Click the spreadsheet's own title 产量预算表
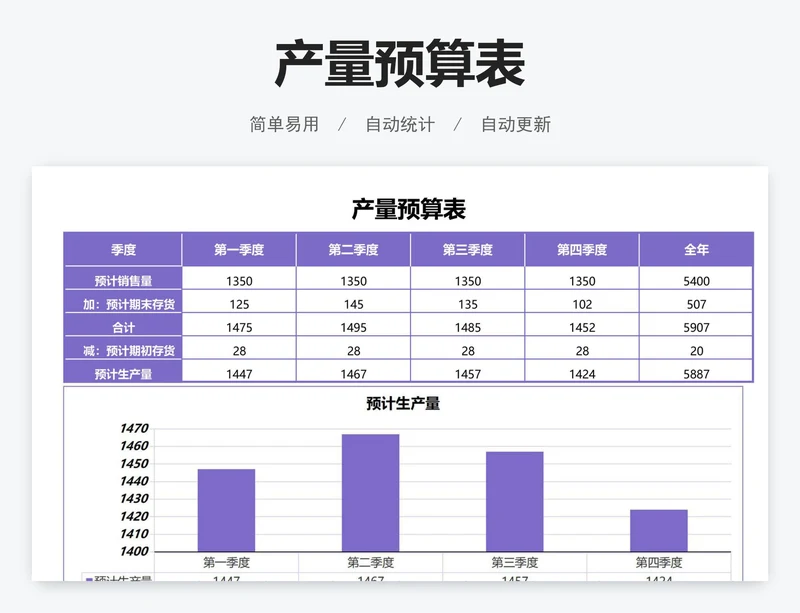 pyautogui.click(x=409, y=209)
